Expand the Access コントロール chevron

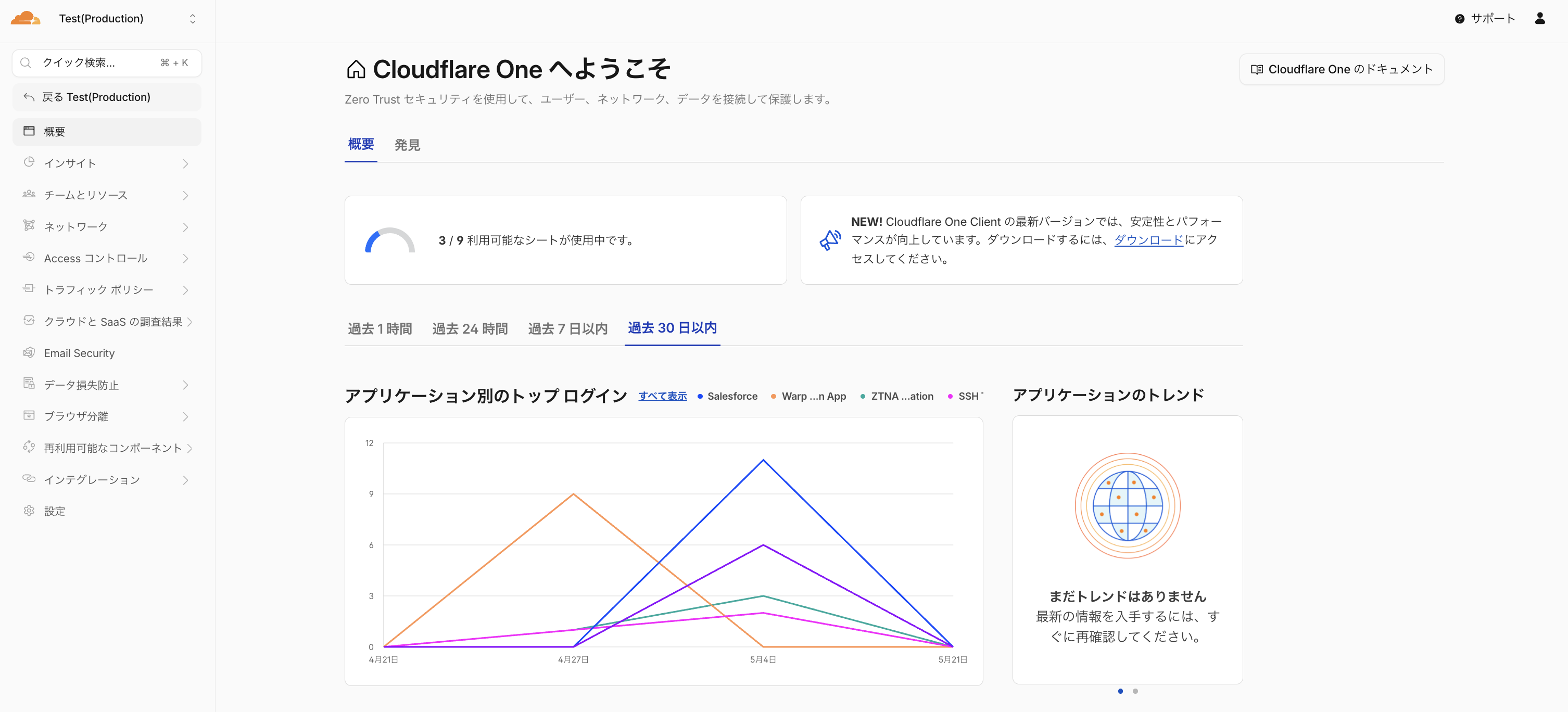[186, 258]
